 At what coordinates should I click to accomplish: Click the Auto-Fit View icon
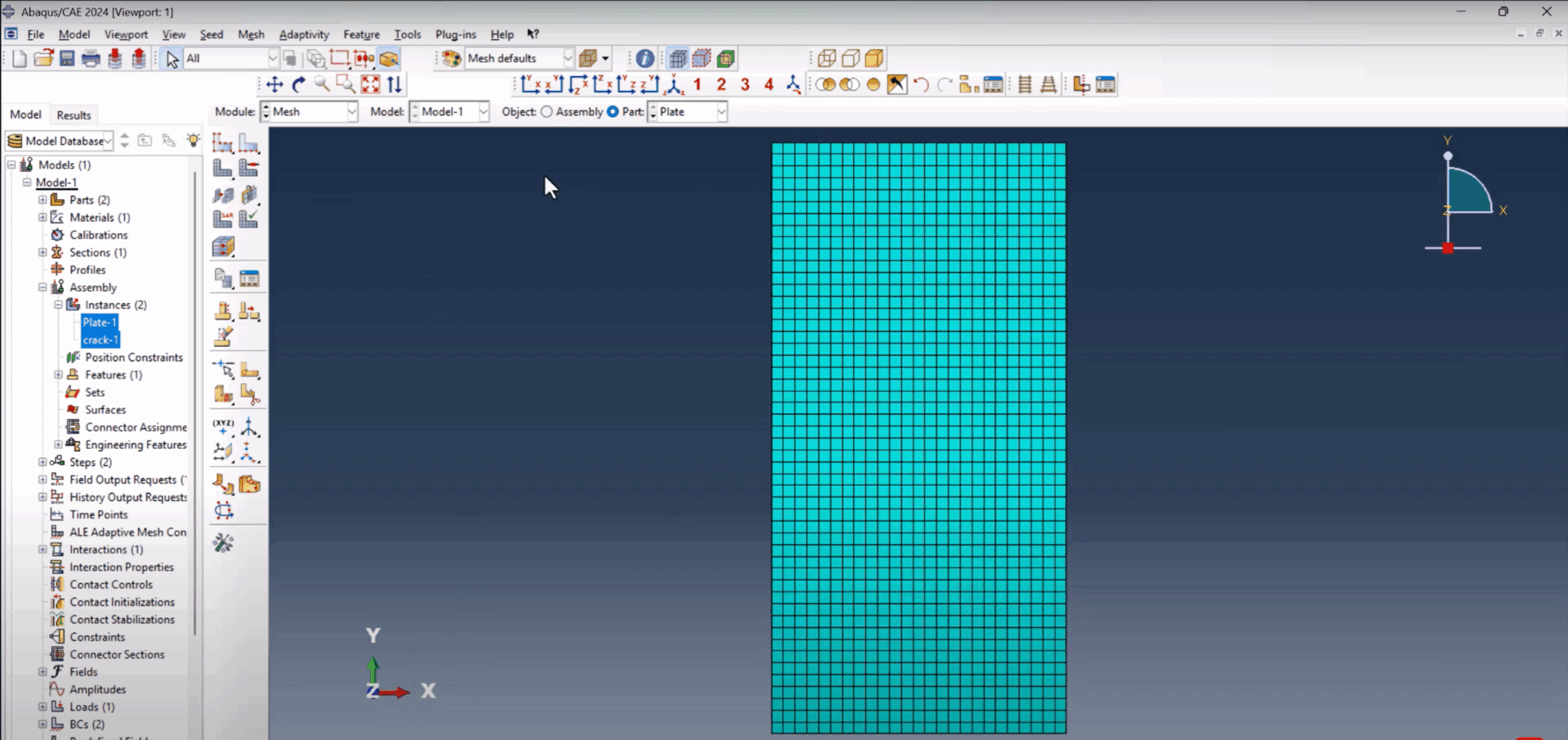pyautogui.click(x=371, y=84)
